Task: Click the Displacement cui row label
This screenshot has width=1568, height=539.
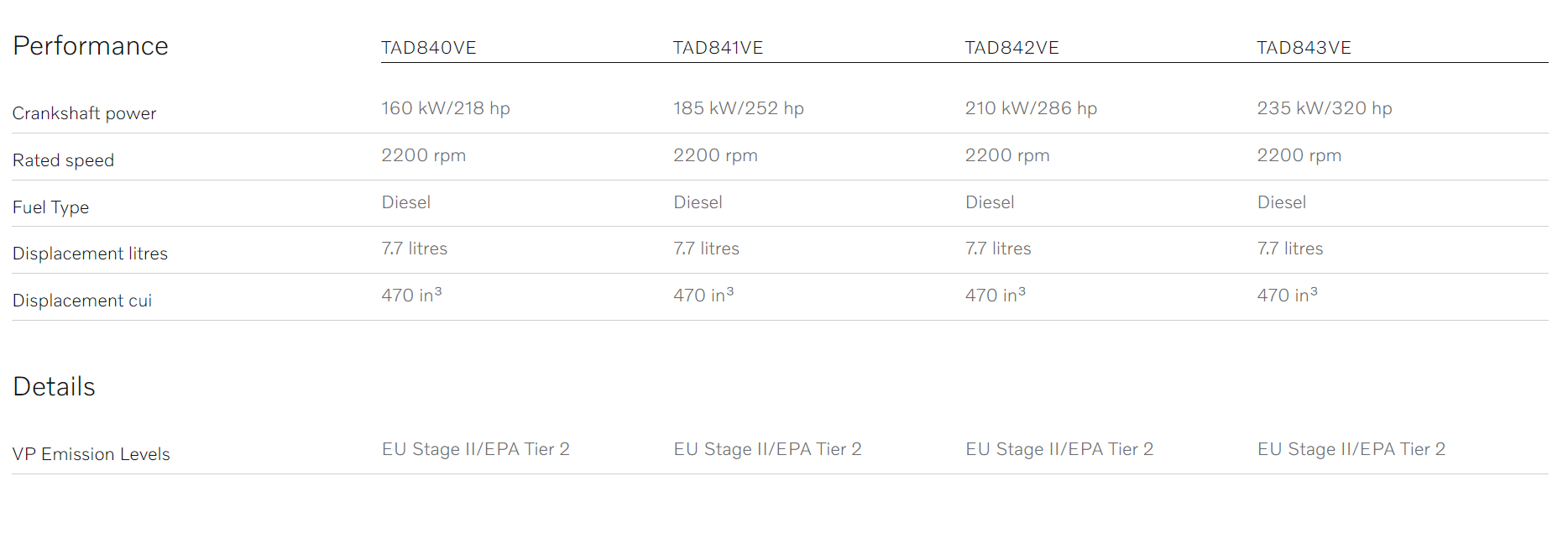Action: click(x=82, y=301)
